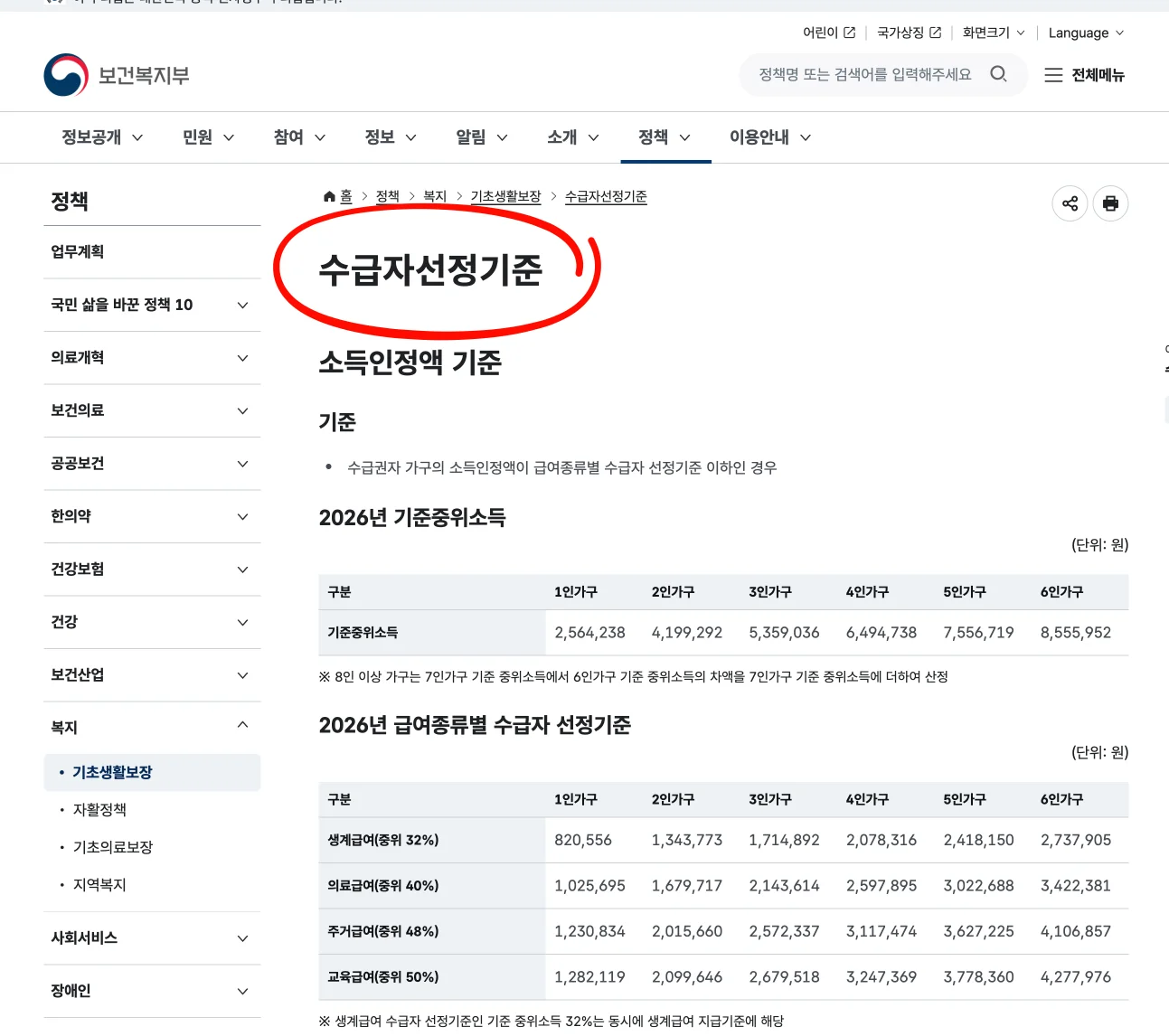Click the 수급자선정기준 breadcrumb link
The width and height of the screenshot is (1169, 1036).
pyautogui.click(x=606, y=196)
